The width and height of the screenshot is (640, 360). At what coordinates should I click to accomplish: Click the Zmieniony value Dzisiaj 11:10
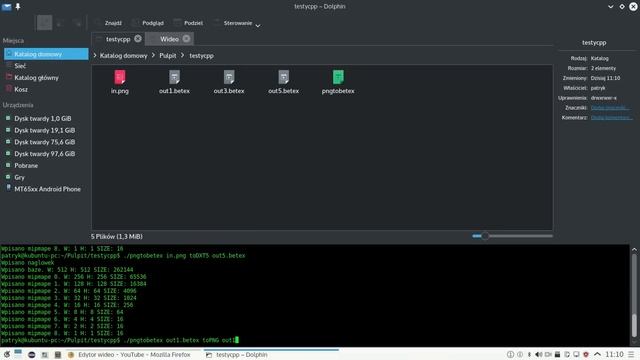pyautogui.click(x=605, y=78)
